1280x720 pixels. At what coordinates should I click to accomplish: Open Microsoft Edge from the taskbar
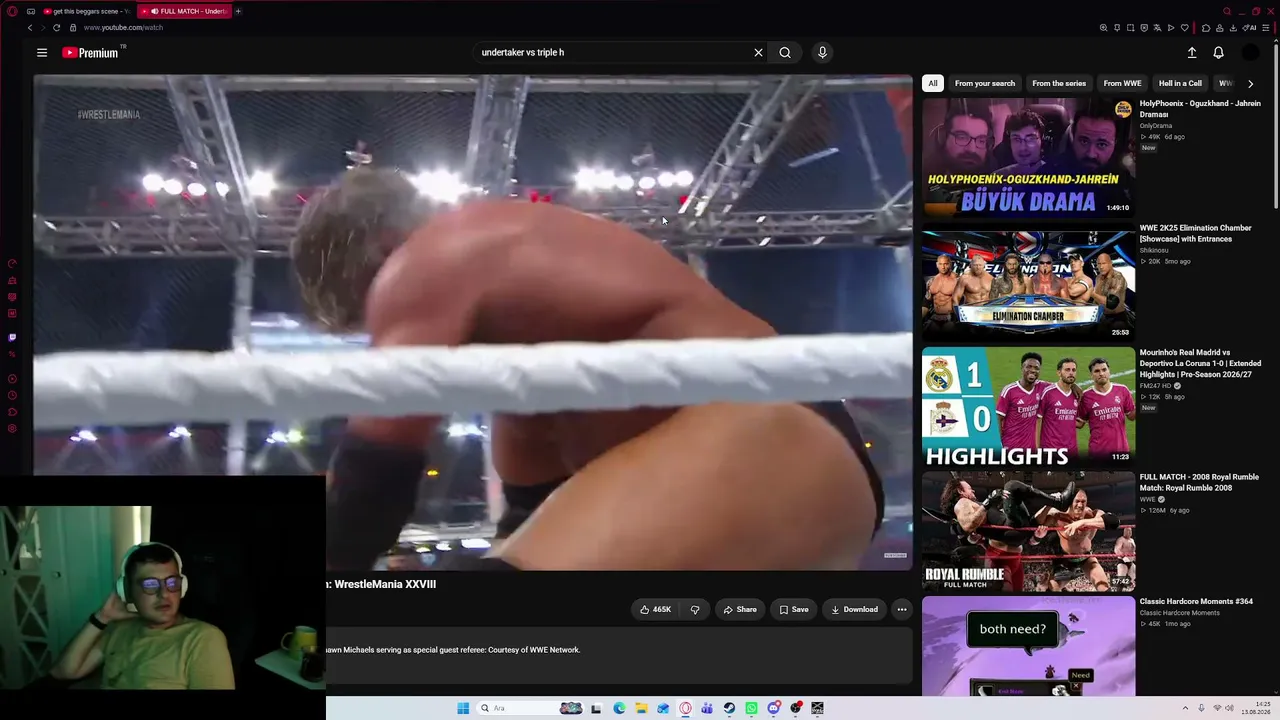point(619,708)
